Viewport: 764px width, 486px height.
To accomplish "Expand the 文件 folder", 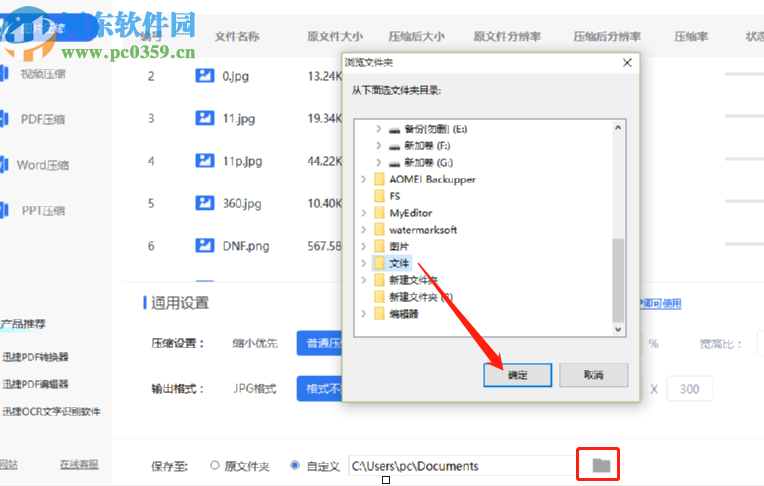I will (363, 263).
